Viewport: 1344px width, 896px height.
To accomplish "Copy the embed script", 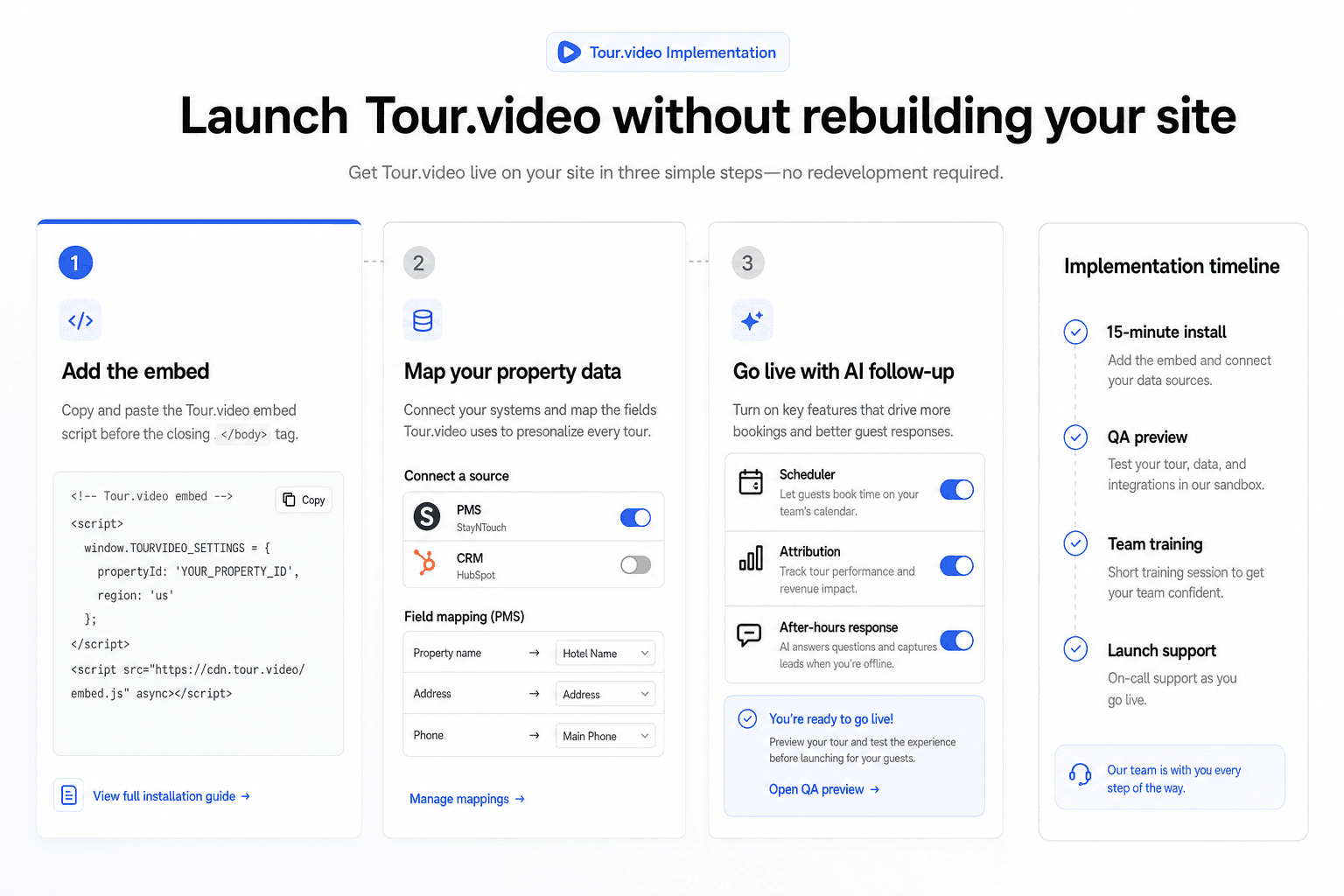I will tap(304, 500).
